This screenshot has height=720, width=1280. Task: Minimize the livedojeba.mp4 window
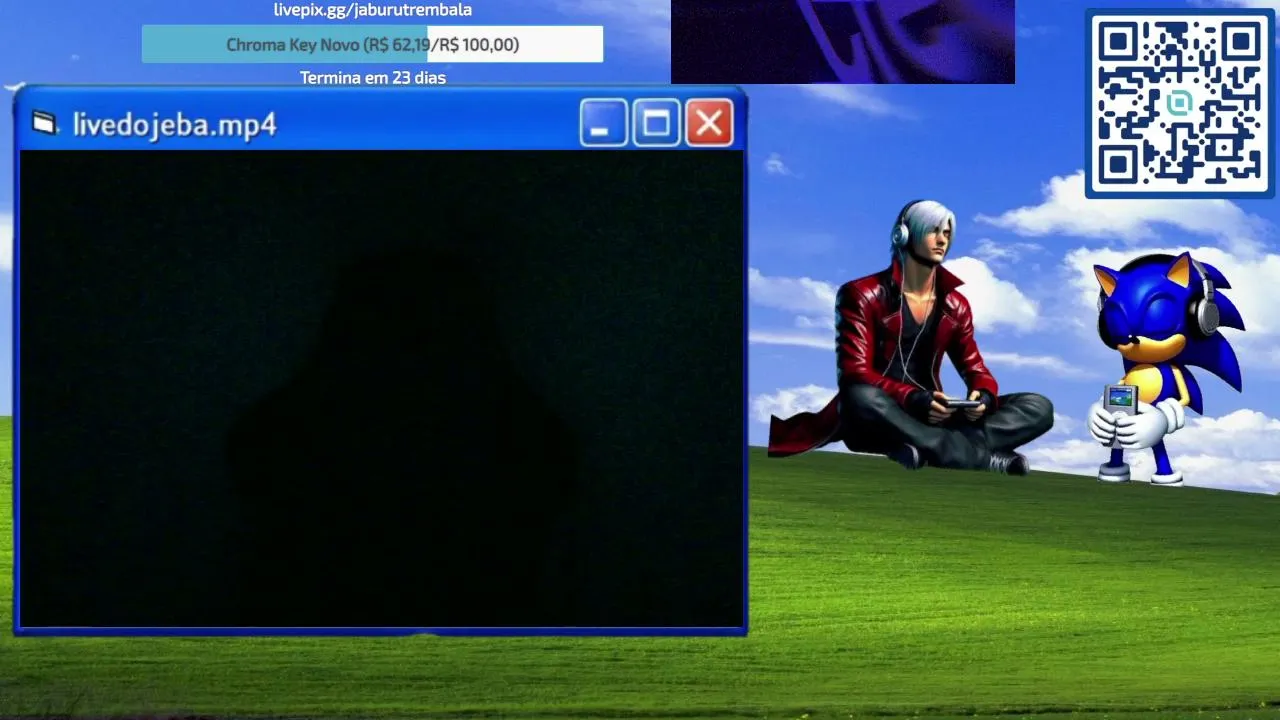pos(603,123)
